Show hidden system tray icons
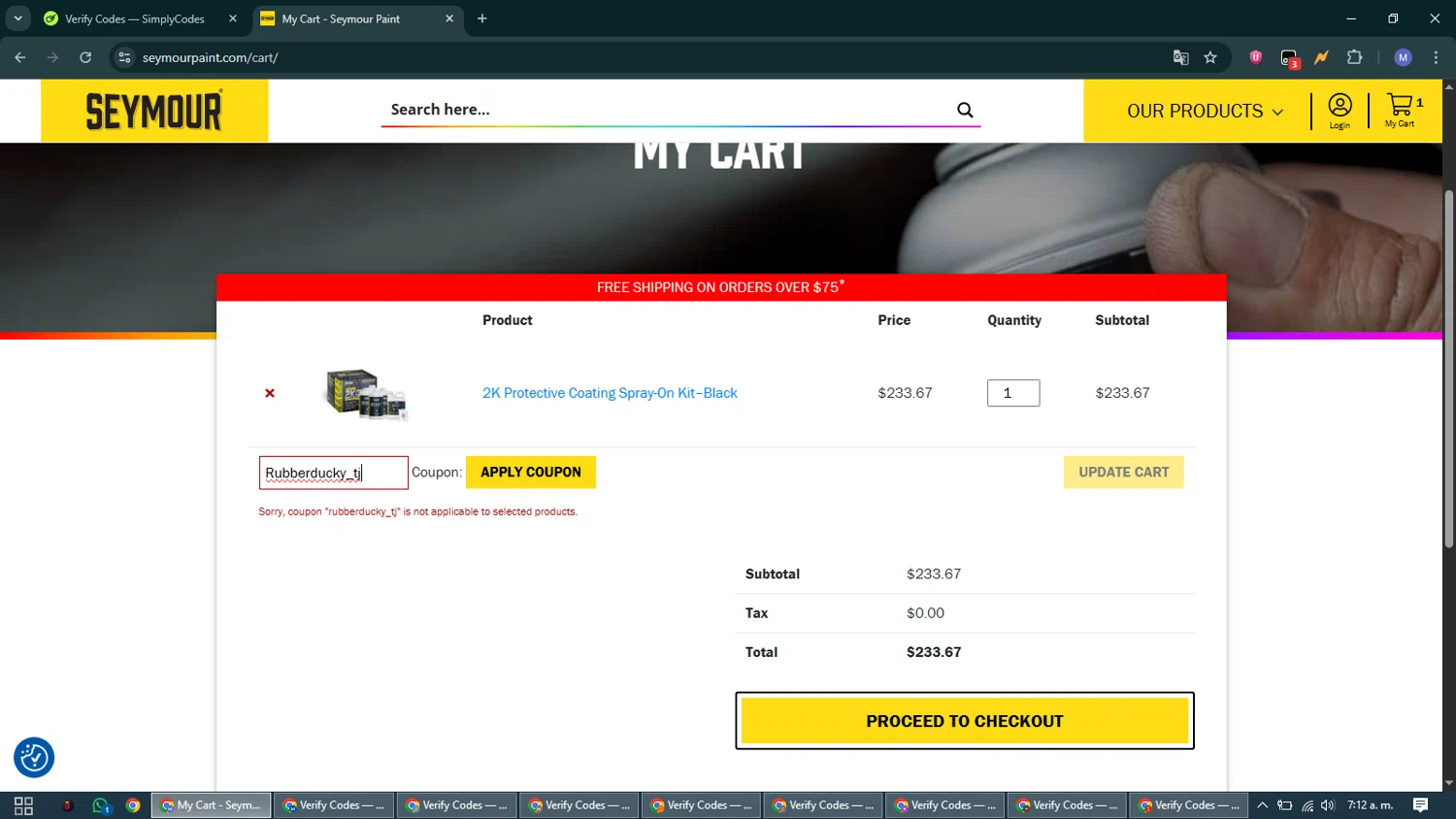The width and height of the screenshot is (1456, 819). tap(1262, 805)
